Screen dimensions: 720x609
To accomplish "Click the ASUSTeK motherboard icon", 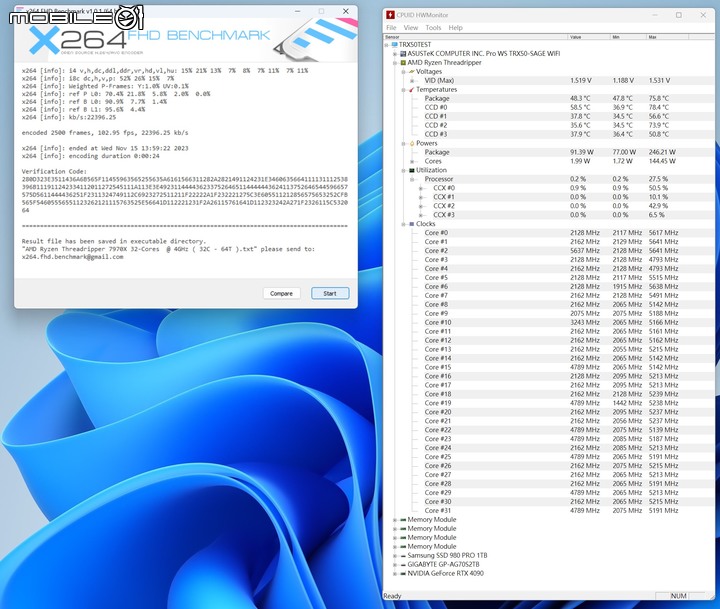I will (x=403, y=54).
